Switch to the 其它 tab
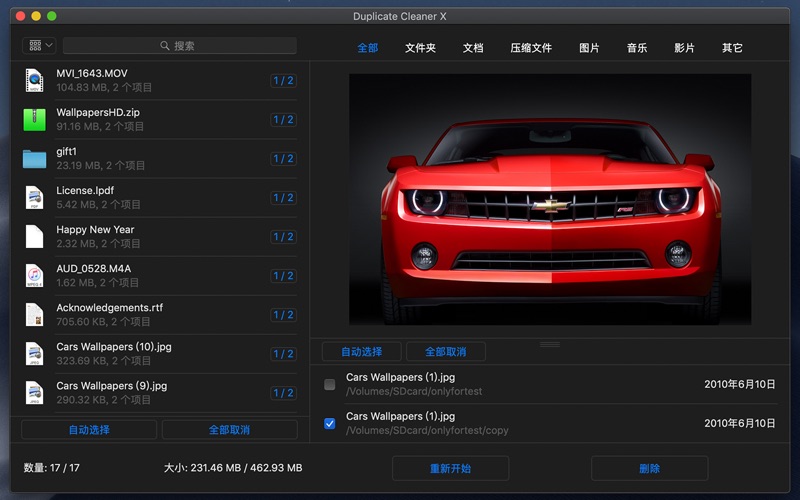The width and height of the screenshot is (800, 500). click(x=732, y=48)
